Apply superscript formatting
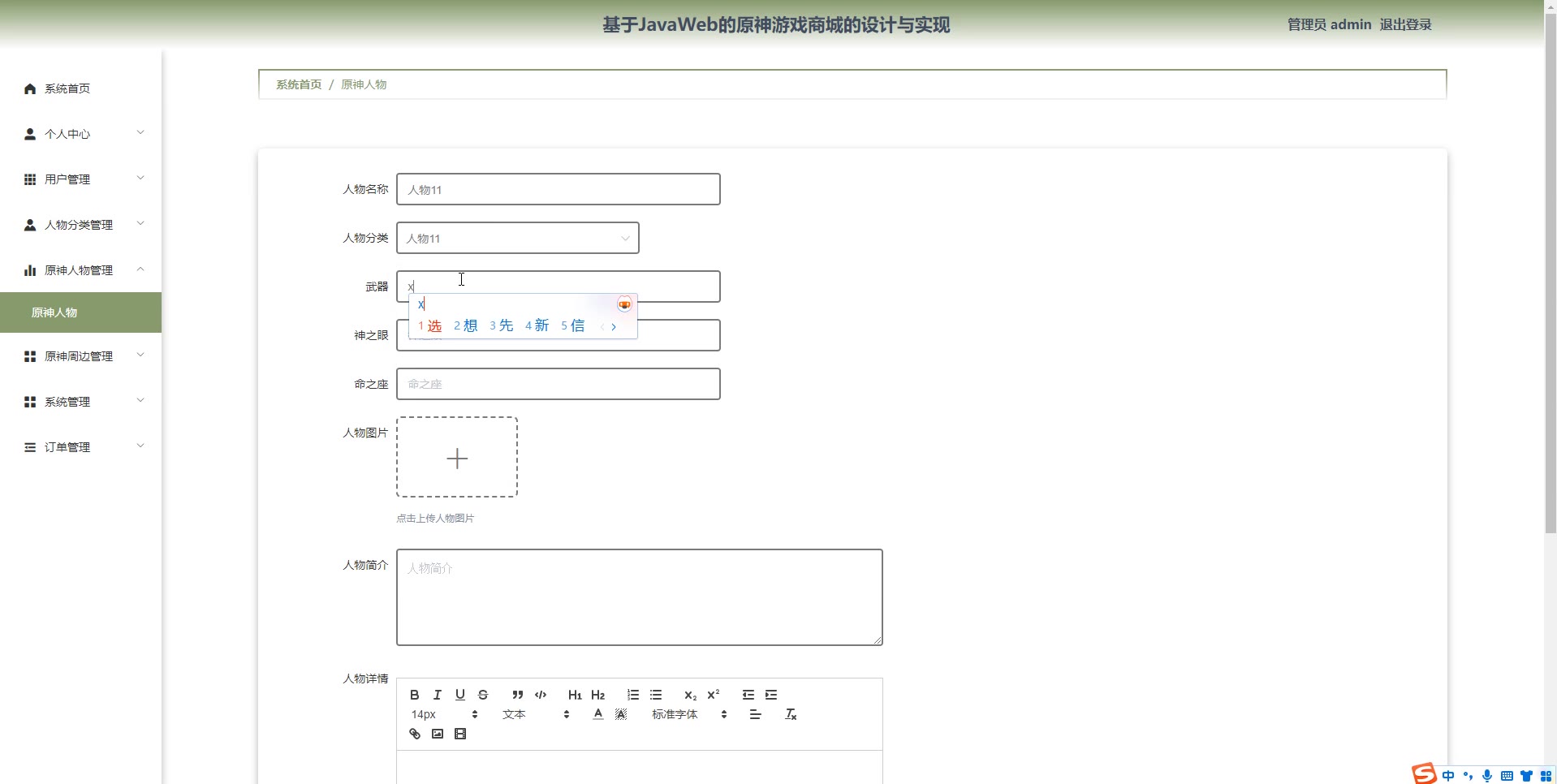The width and height of the screenshot is (1557, 784). coord(714,695)
